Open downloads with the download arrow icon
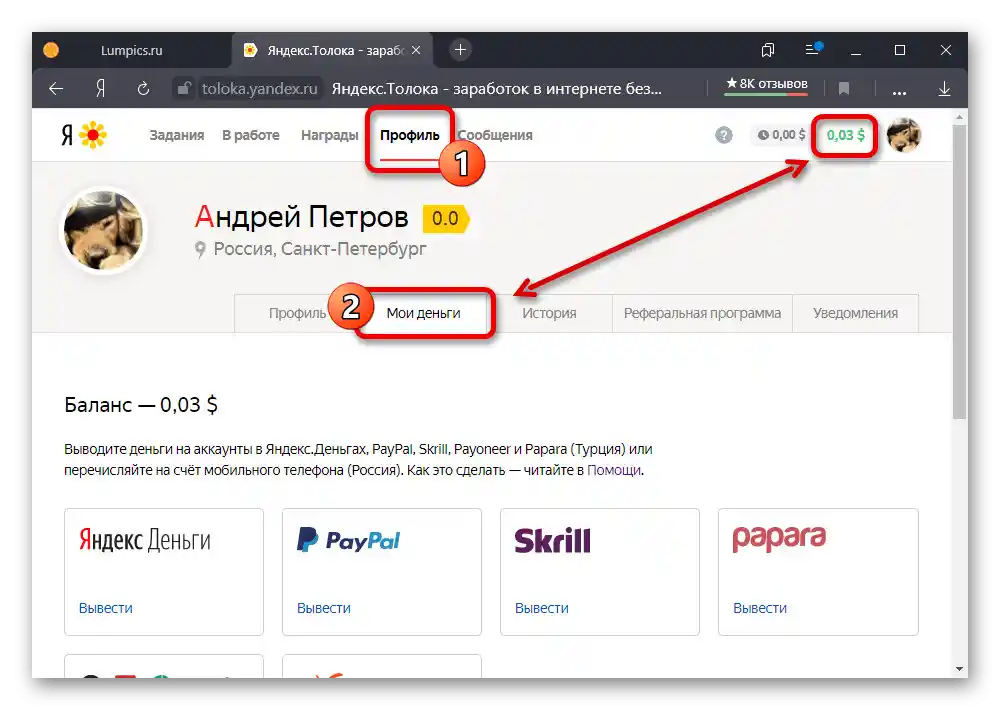This screenshot has height=710, width=1000. [945, 89]
